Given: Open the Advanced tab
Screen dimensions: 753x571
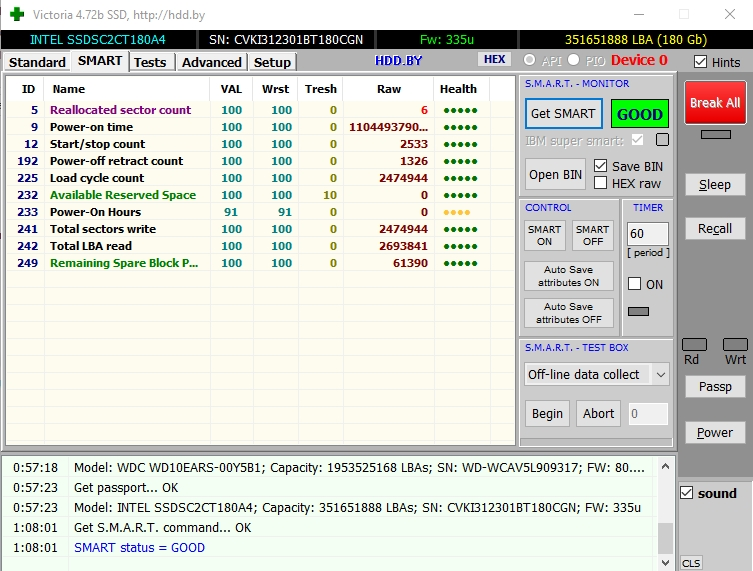Looking at the screenshot, I should pyautogui.click(x=212, y=62).
